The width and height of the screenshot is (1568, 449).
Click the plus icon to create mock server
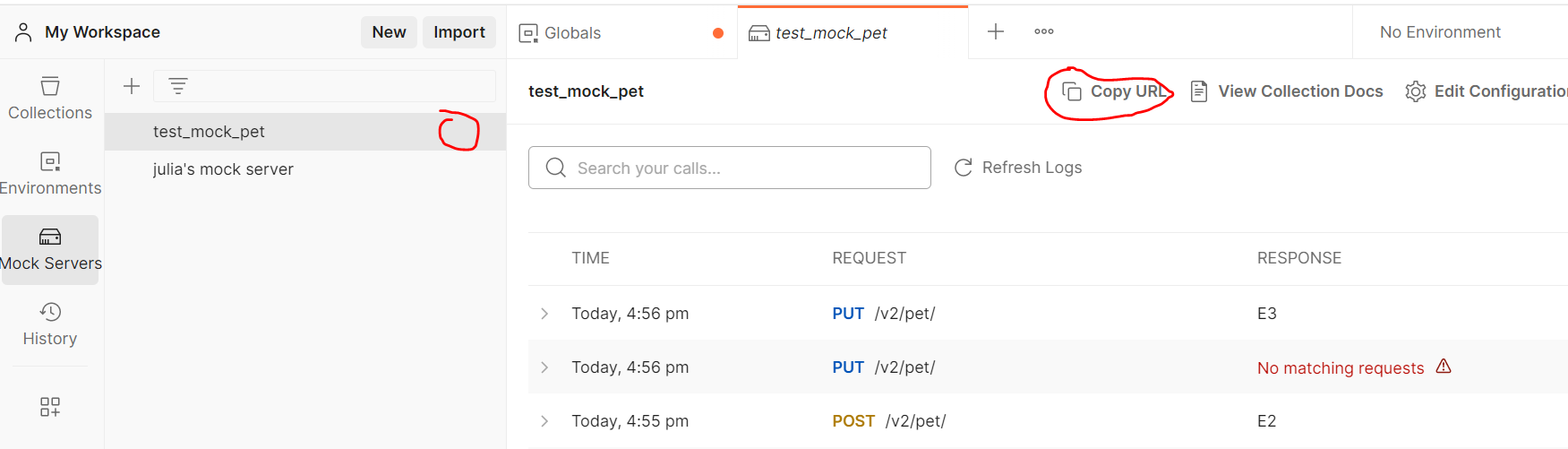point(132,86)
